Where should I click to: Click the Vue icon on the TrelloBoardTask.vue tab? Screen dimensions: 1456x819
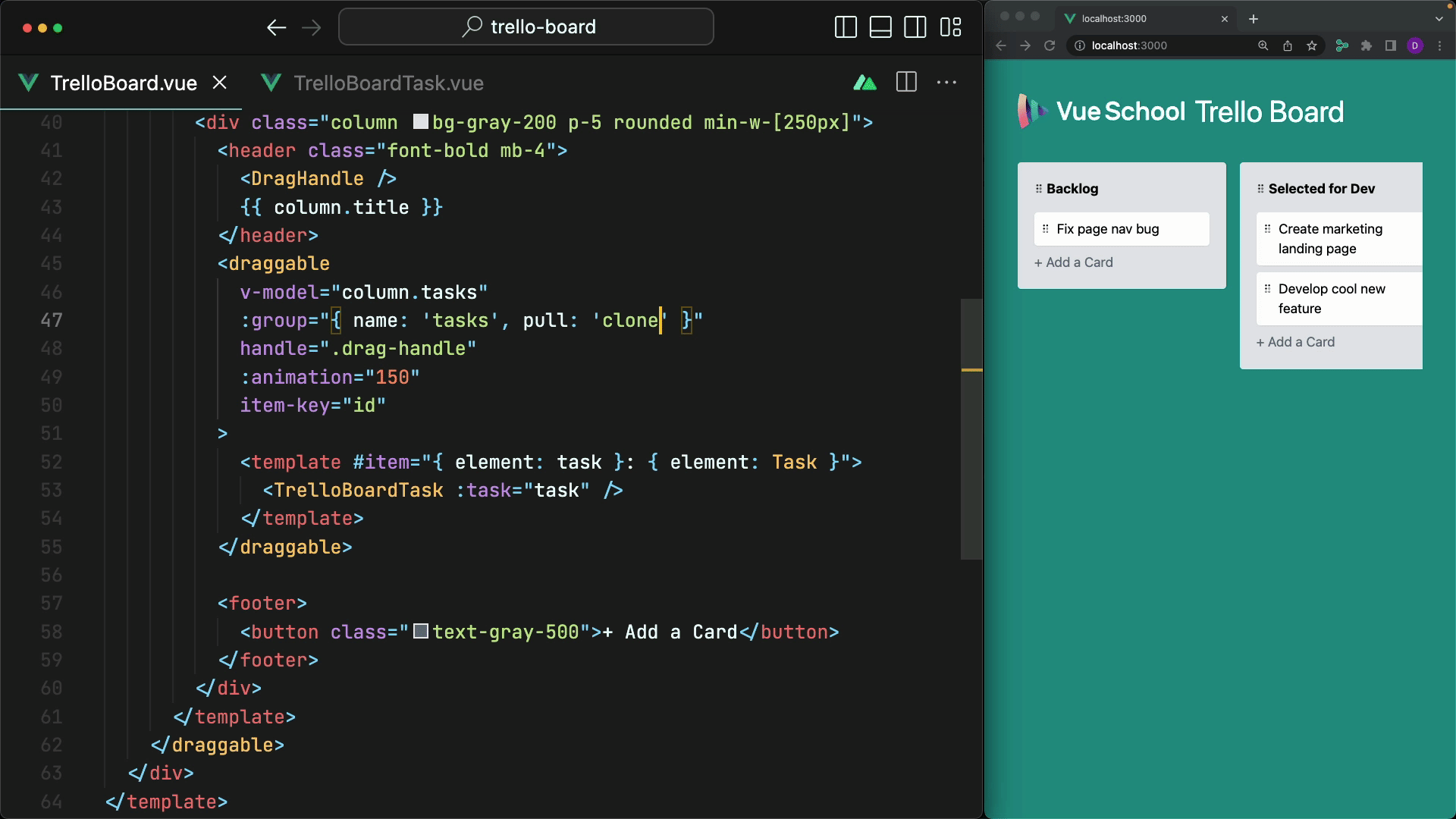[x=271, y=83]
